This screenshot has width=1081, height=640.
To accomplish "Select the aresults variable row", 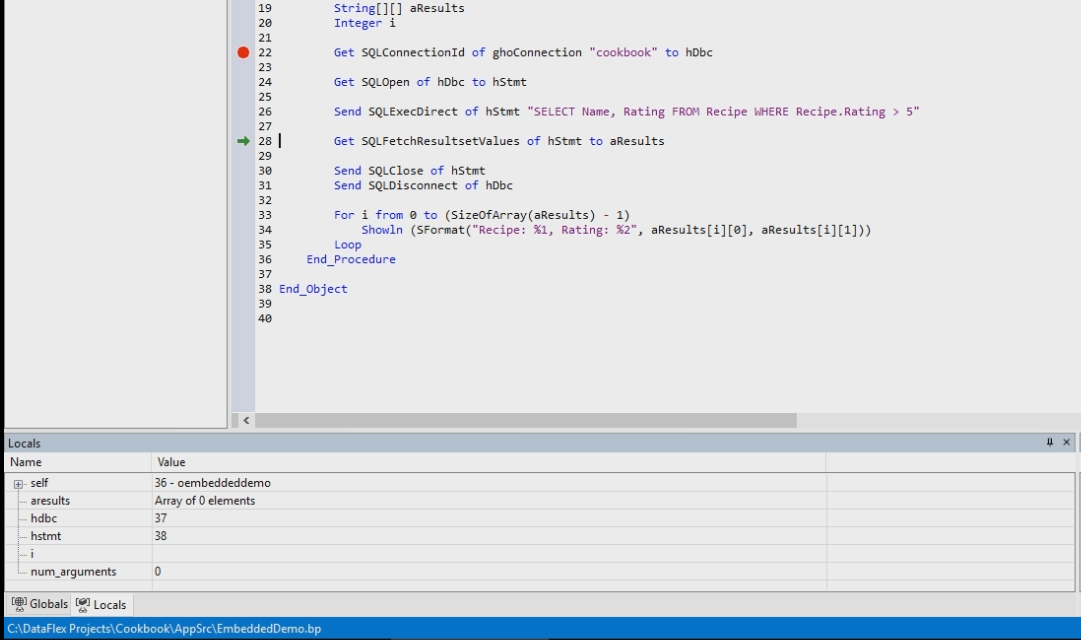I will [x=50, y=500].
